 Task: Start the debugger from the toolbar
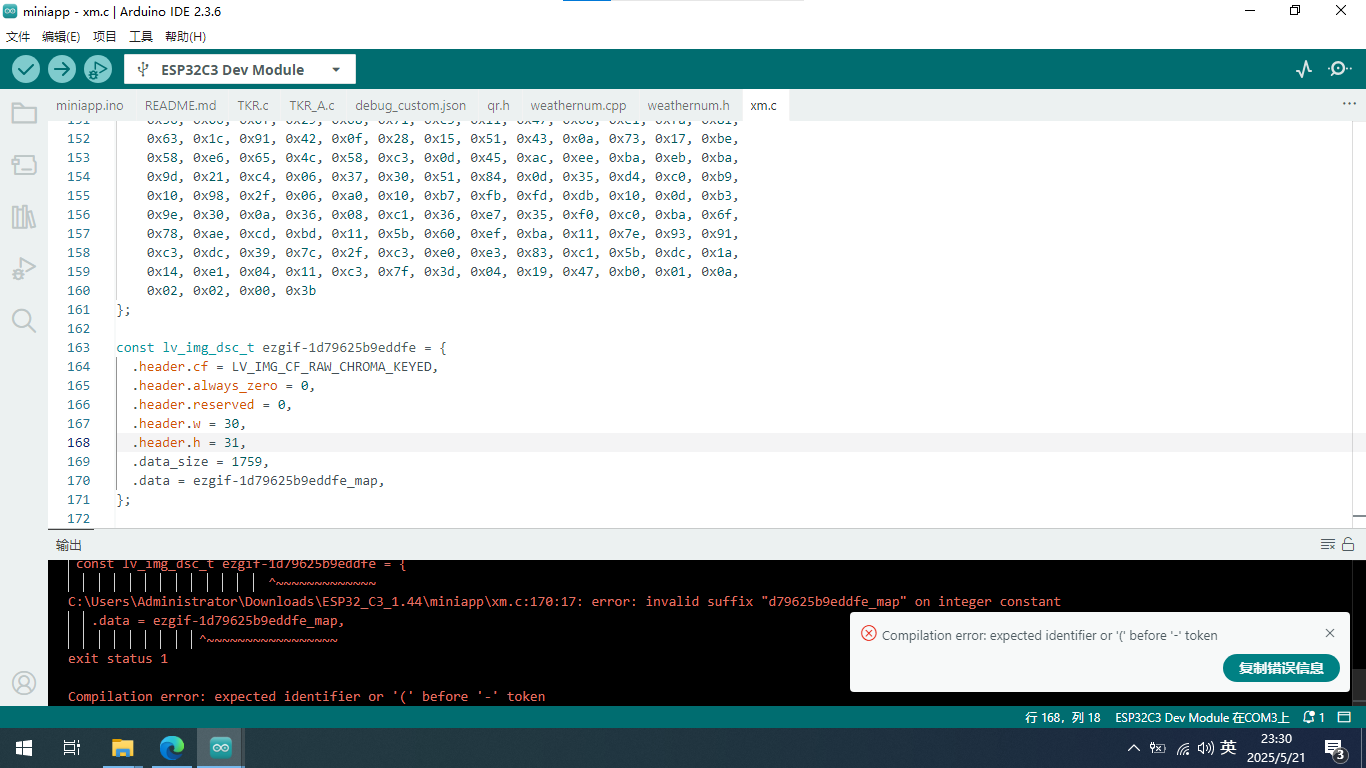tap(98, 69)
